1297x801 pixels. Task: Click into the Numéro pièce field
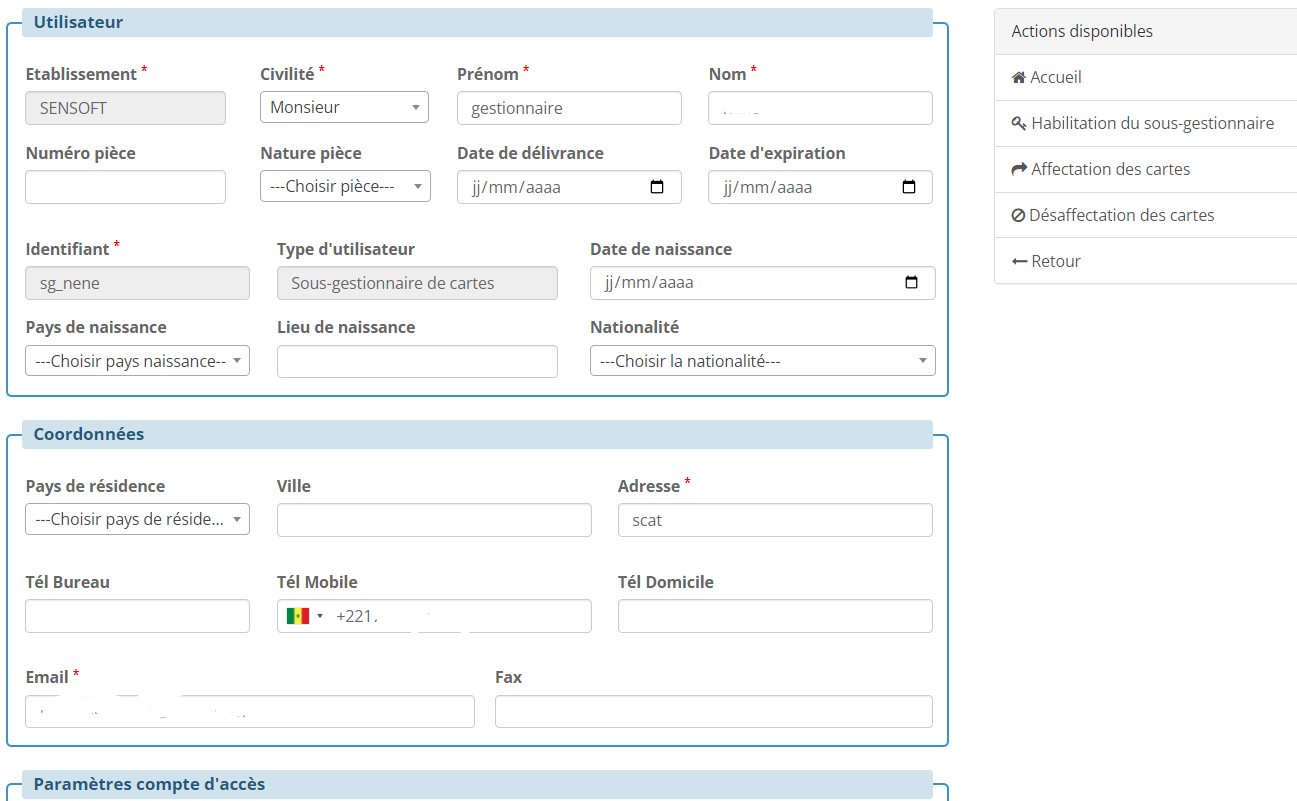coord(125,187)
